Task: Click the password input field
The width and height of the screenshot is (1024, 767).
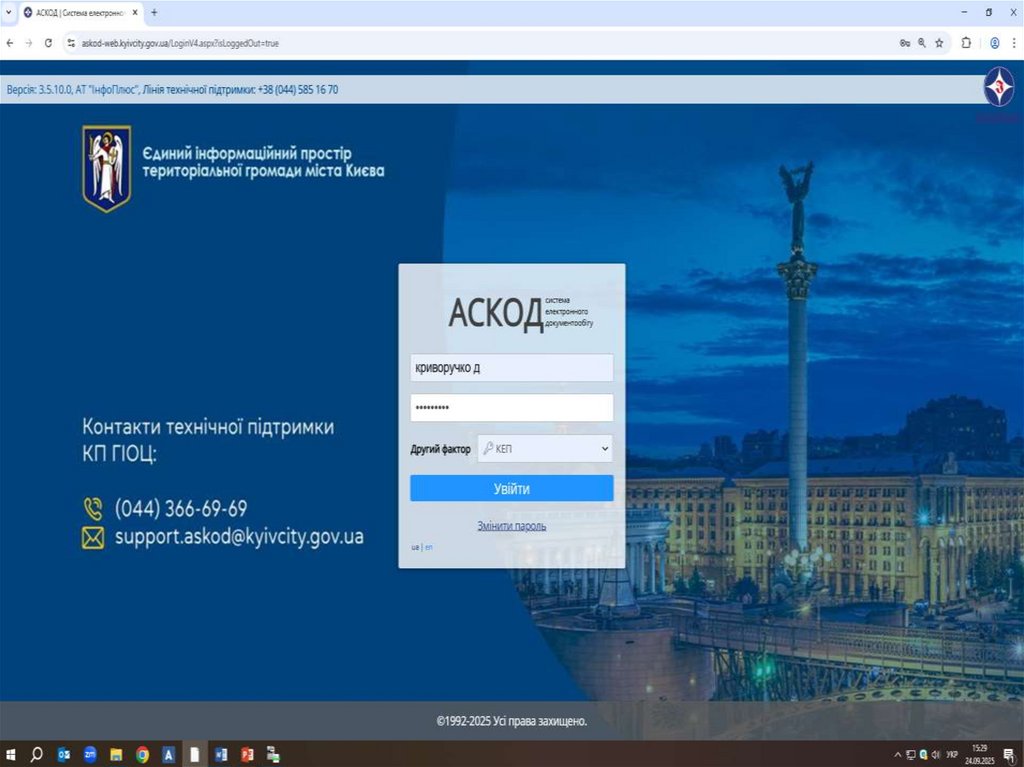Action: coord(511,408)
